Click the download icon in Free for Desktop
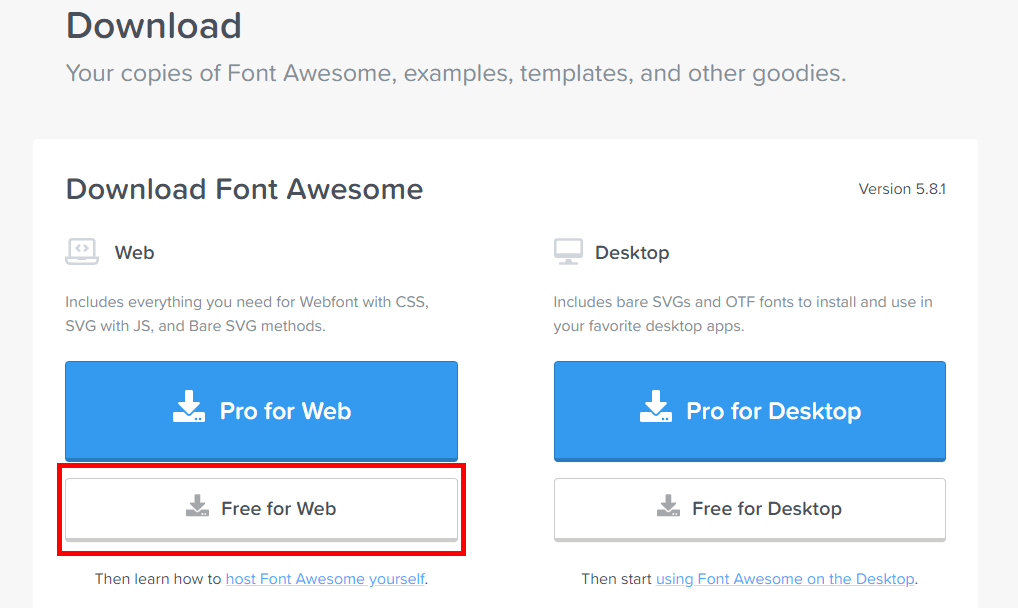Viewport: 1018px width, 608px height. (x=668, y=507)
